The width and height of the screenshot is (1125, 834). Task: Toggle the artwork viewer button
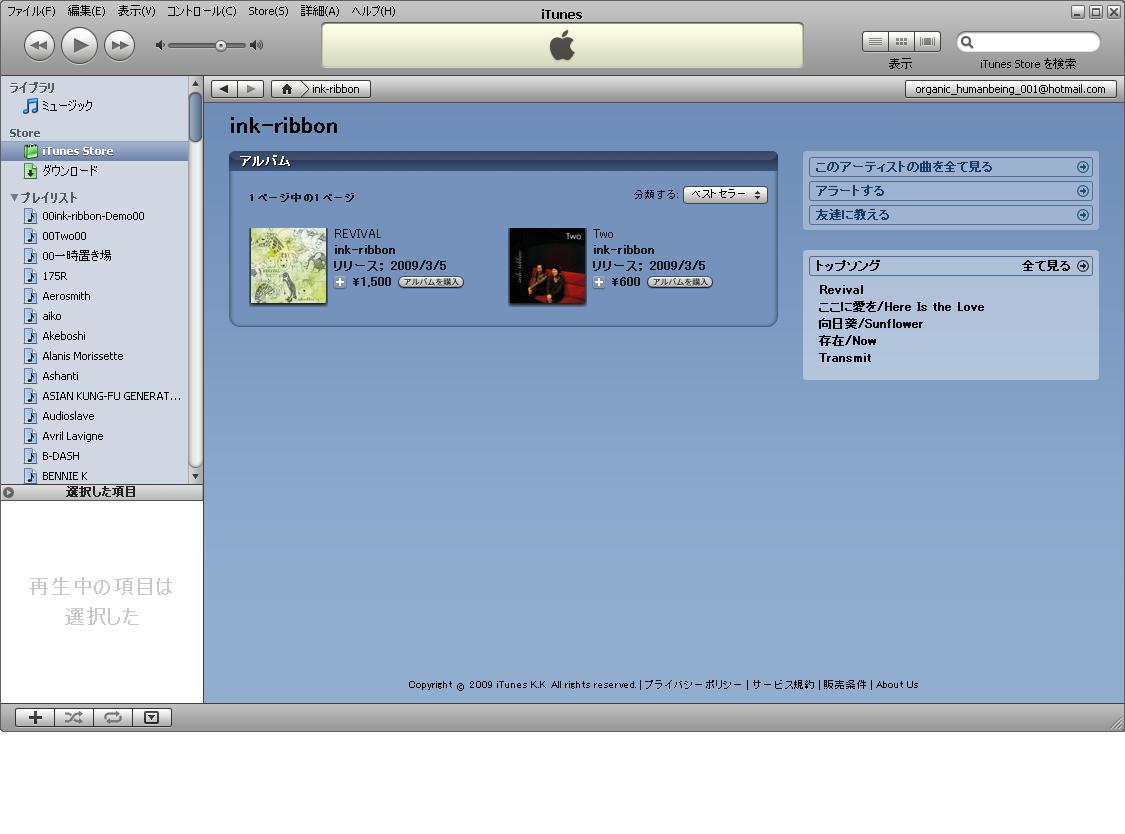click(x=151, y=717)
